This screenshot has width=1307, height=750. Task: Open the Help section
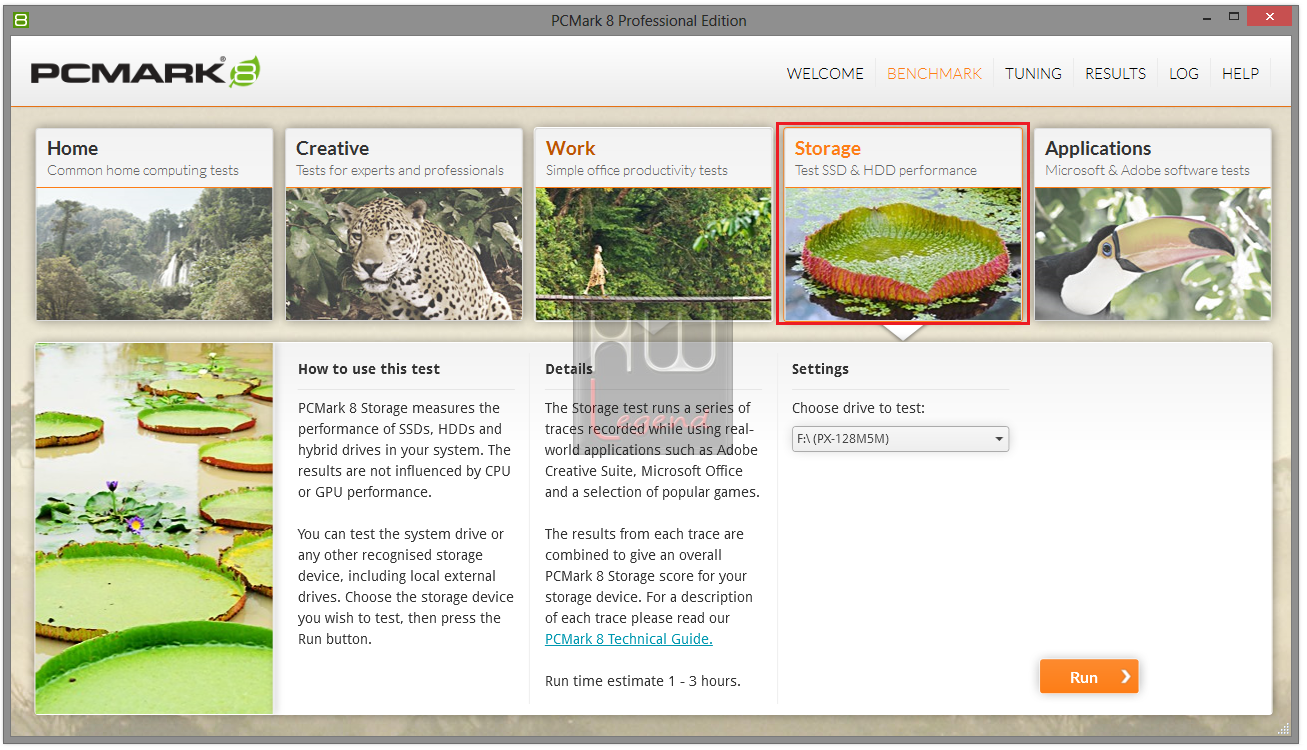coord(1240,73)
